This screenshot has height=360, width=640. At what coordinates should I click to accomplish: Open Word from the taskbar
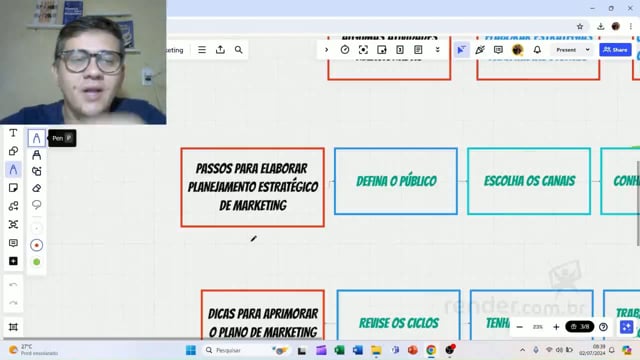358,350
